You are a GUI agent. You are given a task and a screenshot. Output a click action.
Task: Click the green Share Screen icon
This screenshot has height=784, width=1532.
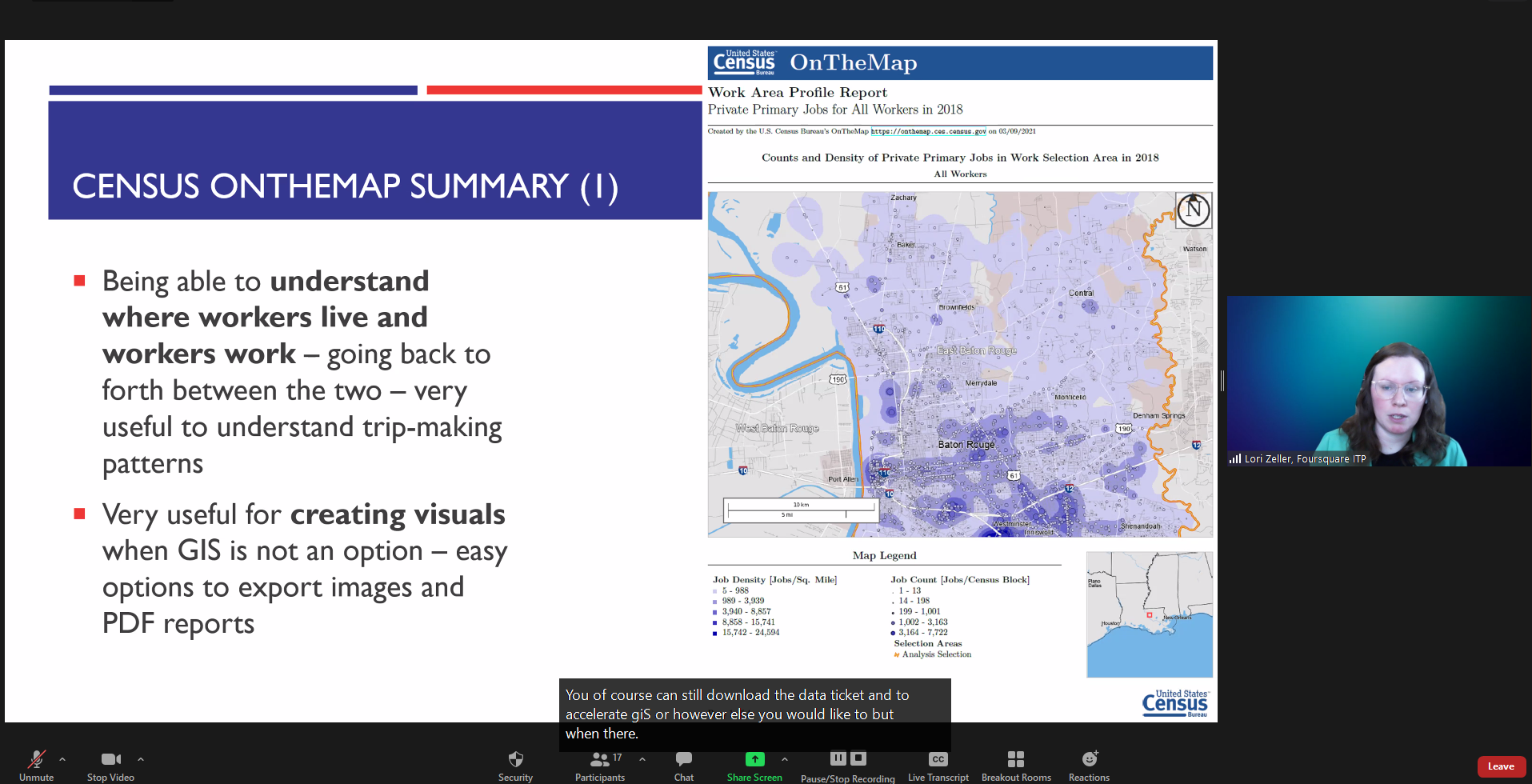point(755,759)
